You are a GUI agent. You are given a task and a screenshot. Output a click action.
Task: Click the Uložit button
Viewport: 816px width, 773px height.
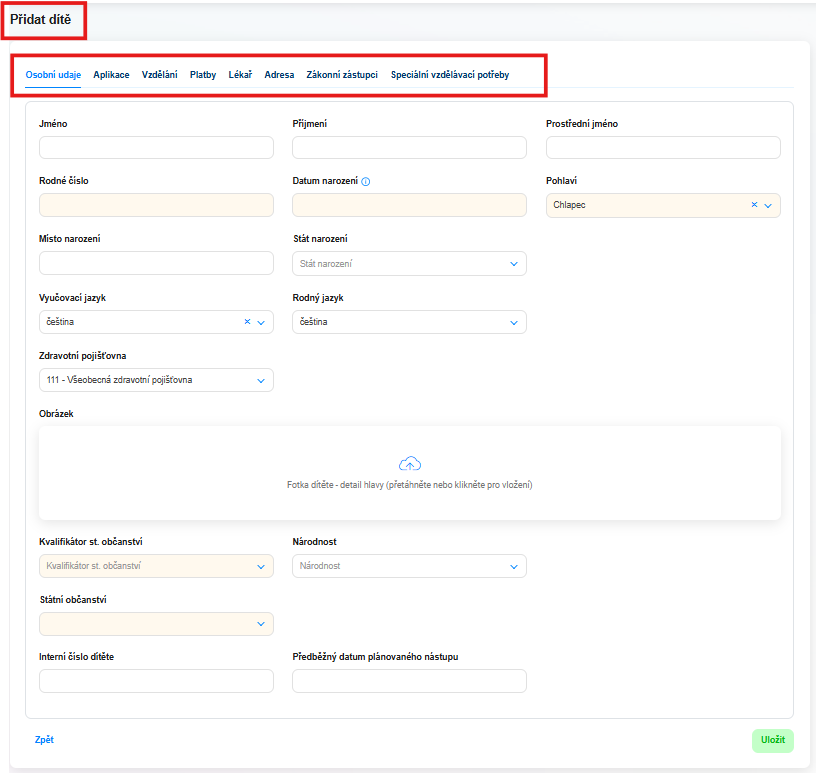coord(772,740)
